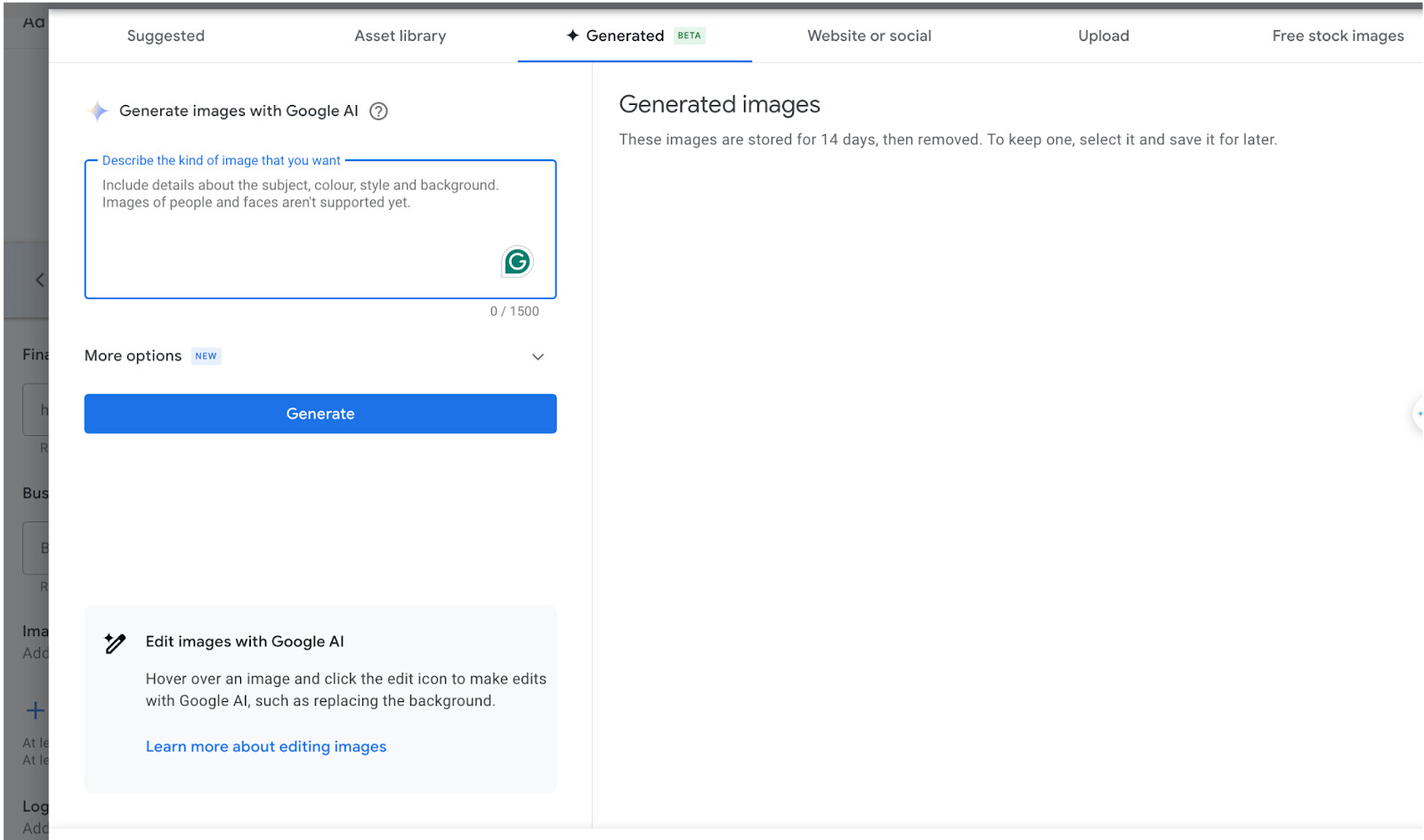Viewport: 1424px width, 840px height.
Task: Click the NEW badge beside More options
Action: (206, 356)
